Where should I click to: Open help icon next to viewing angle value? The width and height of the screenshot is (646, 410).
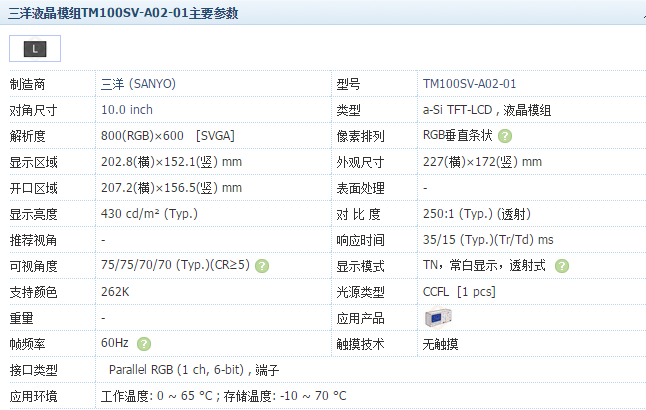(x=262, y=266)
